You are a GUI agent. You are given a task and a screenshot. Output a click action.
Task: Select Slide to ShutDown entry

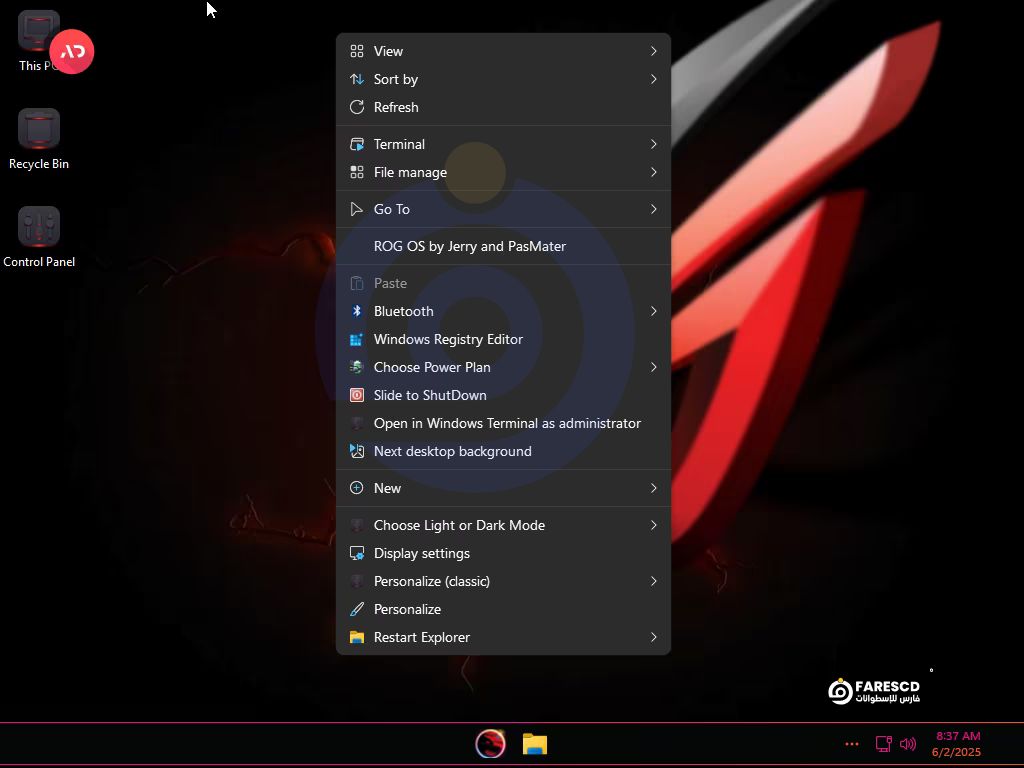[x=504, y=395]
